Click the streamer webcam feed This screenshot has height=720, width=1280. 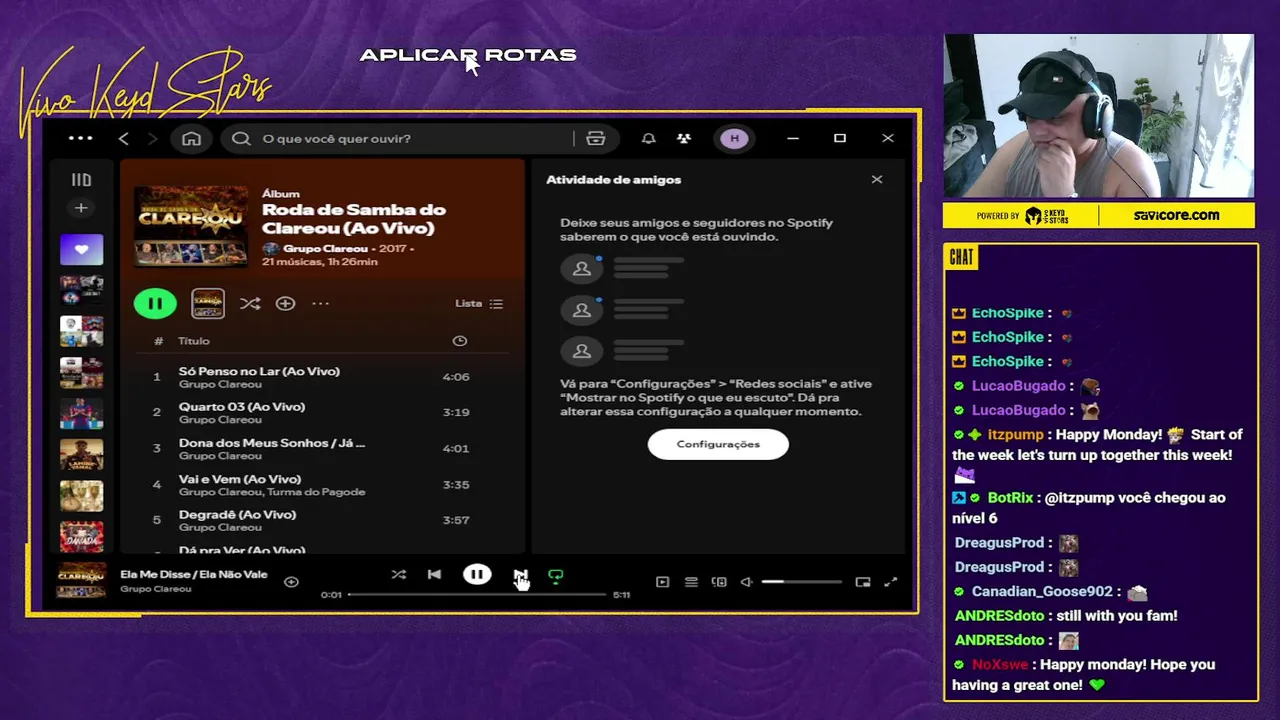pos(1098,116)
